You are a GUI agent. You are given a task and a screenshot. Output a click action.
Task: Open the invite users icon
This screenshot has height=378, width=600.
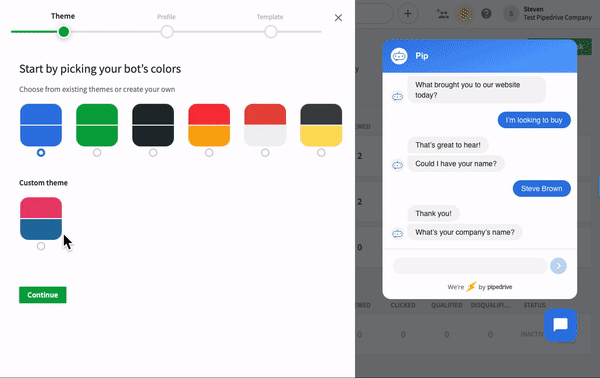[x=443, y=14]
